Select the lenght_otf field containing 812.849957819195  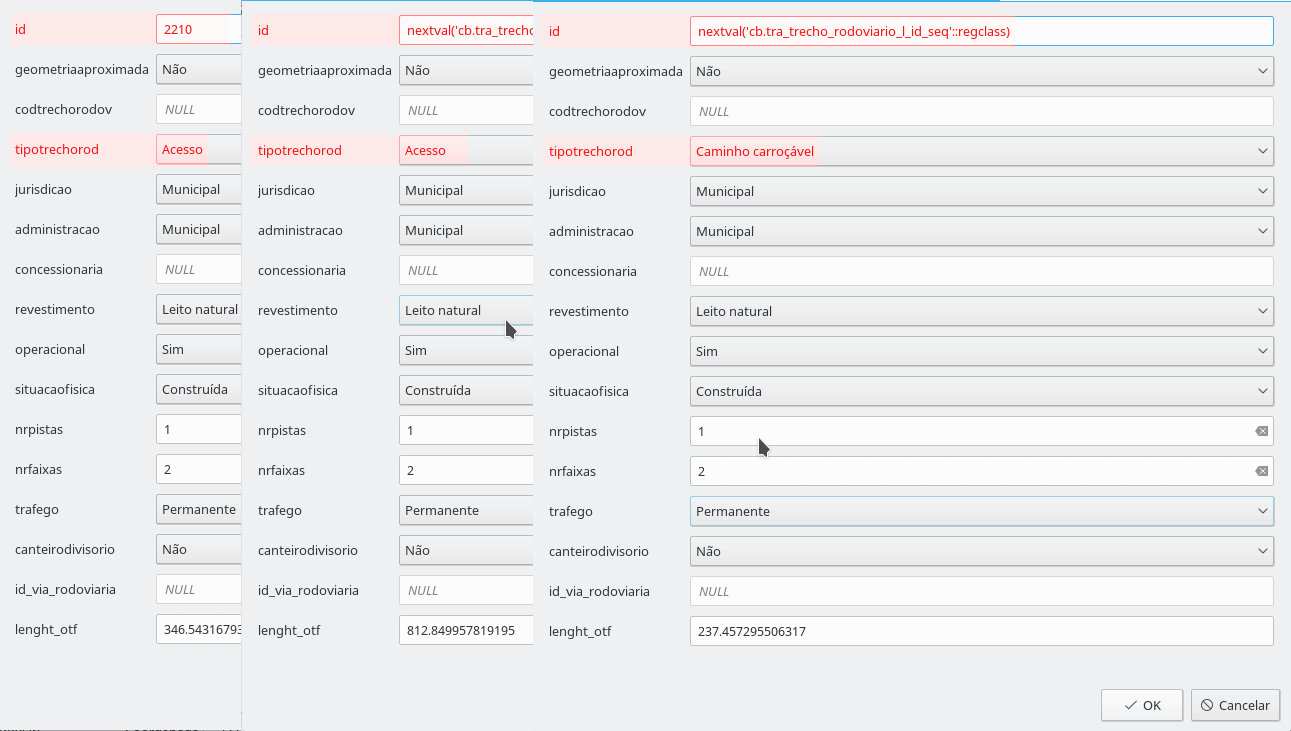[466, 630]
